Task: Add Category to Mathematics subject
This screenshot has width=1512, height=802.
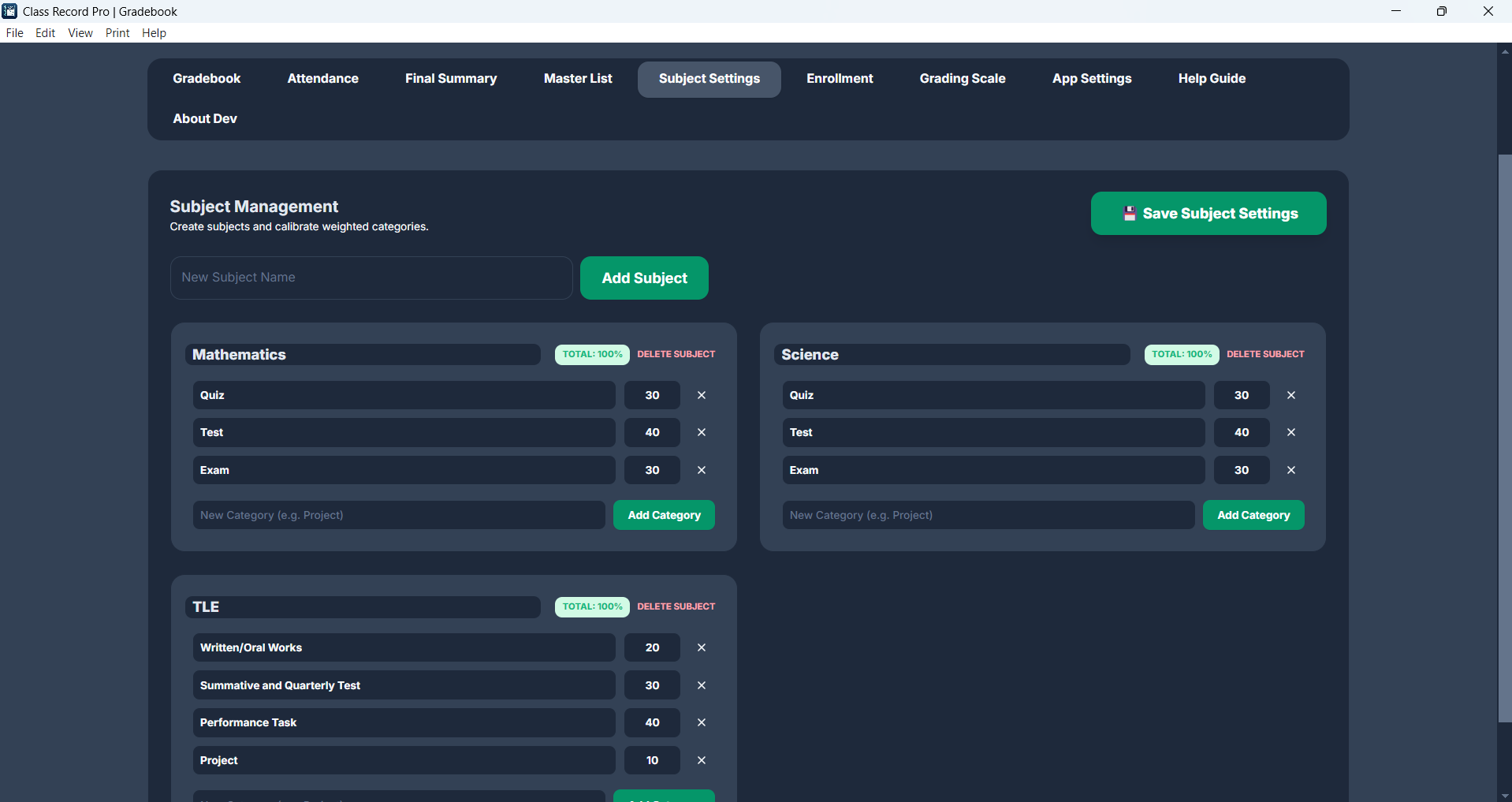Action: (664, 515)
